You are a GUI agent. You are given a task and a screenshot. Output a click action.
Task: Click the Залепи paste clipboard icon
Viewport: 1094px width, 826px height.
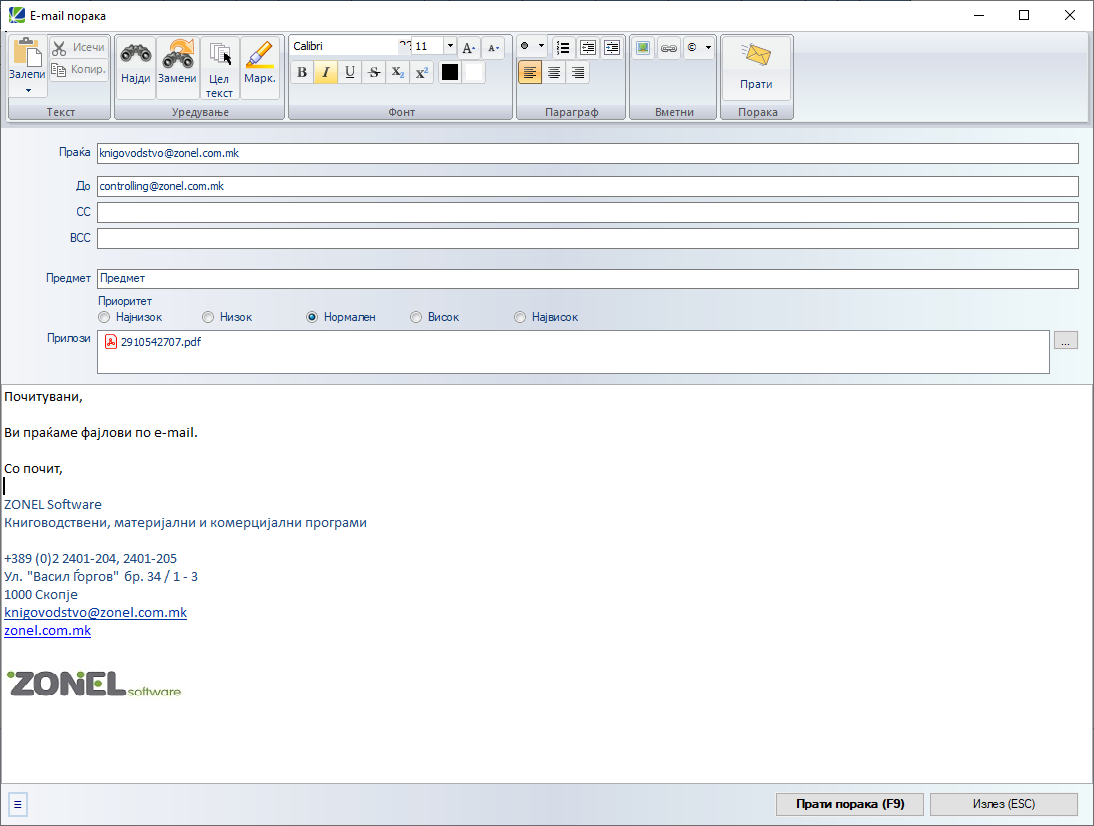coord(27,52)
